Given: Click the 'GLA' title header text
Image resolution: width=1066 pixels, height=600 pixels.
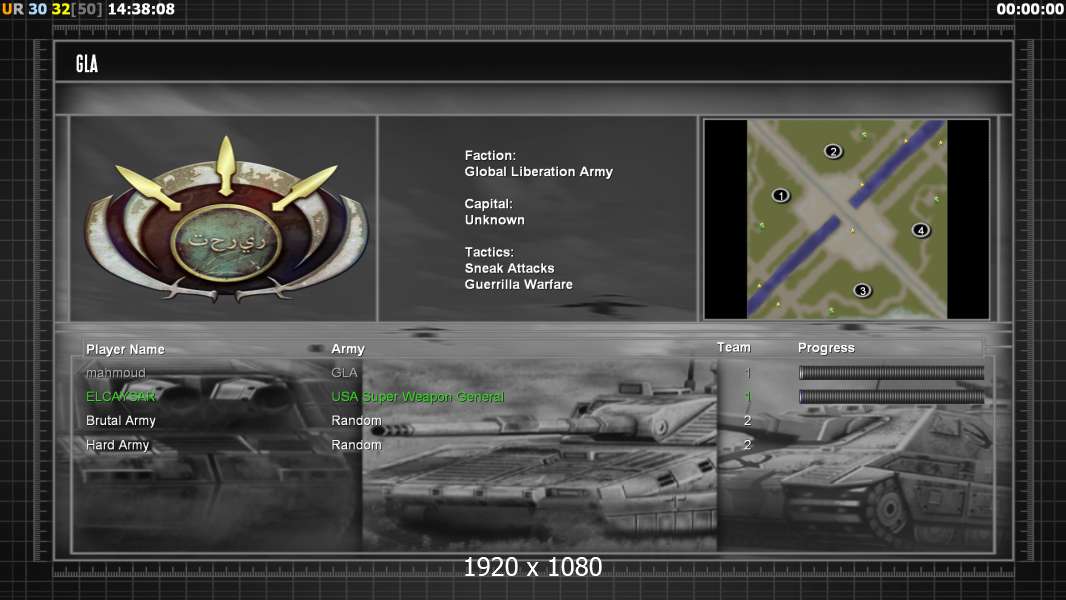Looking at the screenshot, I should click(87, 64).
